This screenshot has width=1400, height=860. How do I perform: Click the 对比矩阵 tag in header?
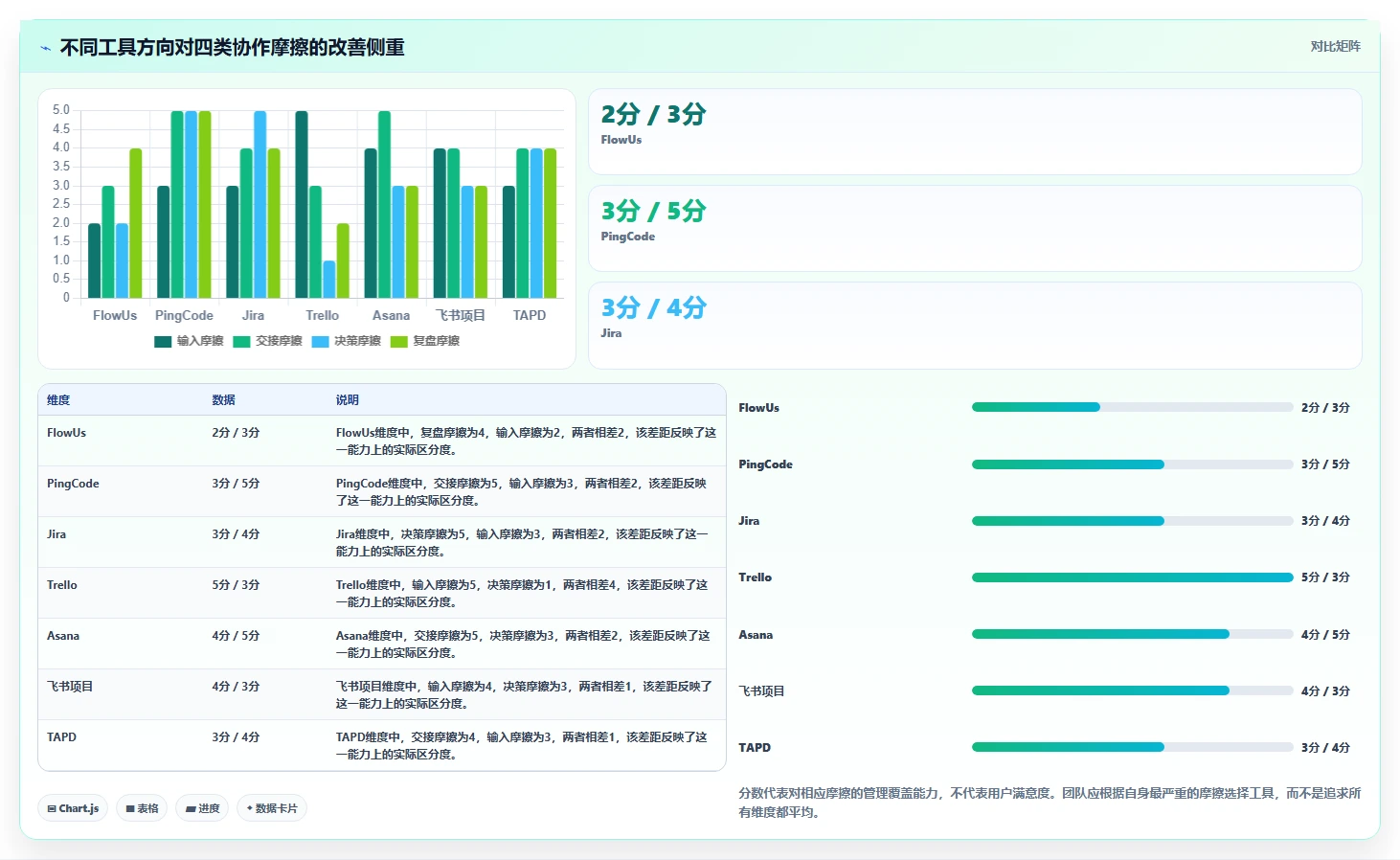pyautogui.click(x=1335, y=46)
